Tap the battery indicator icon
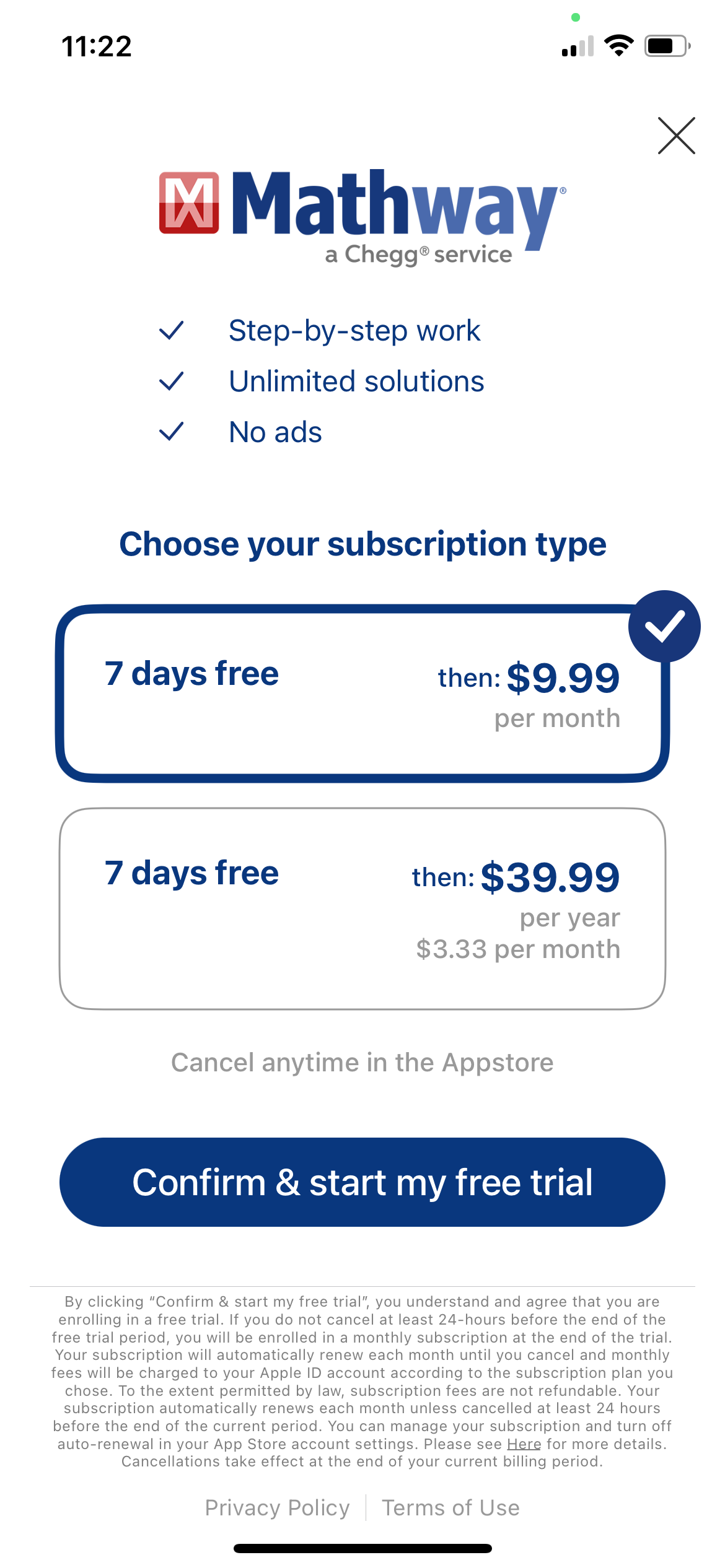Image resolution: width=725 pixels, height=1568 pixels. point(667,46)
